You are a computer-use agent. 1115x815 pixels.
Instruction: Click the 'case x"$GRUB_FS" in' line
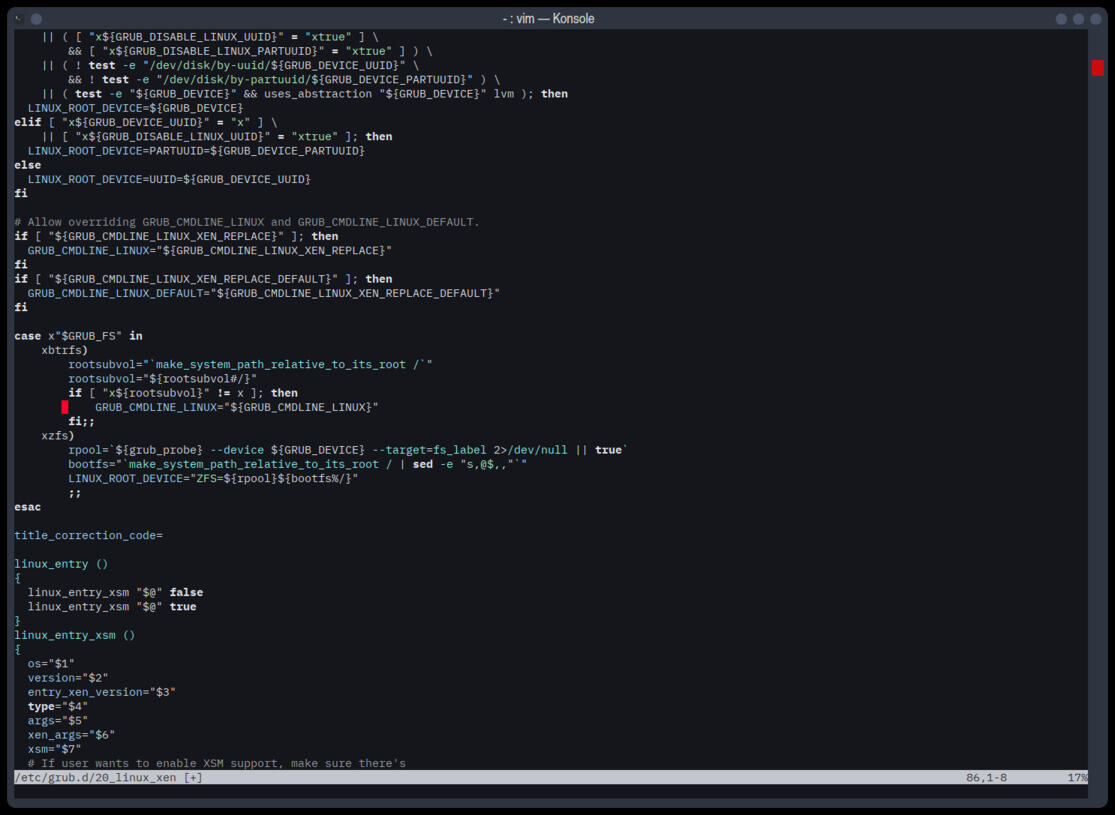78,336
